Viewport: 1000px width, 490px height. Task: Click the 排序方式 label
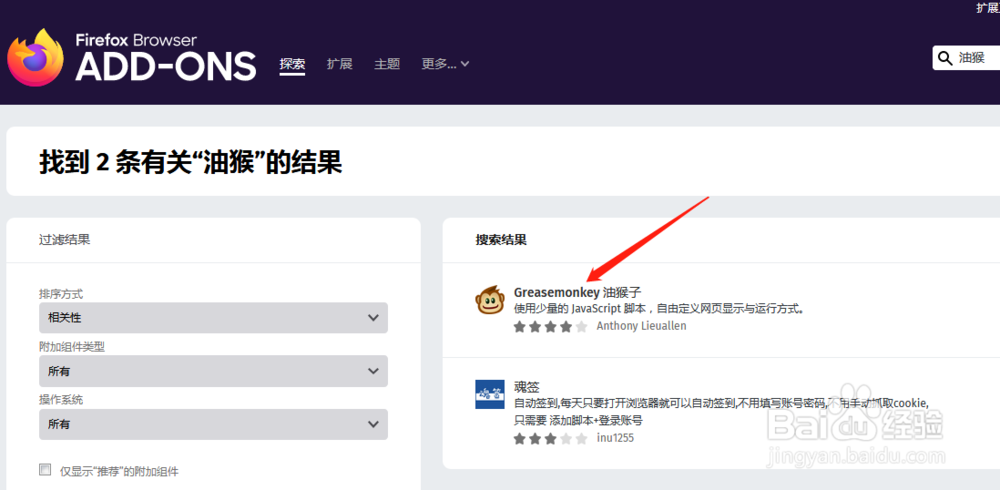(x=61, y=294)
